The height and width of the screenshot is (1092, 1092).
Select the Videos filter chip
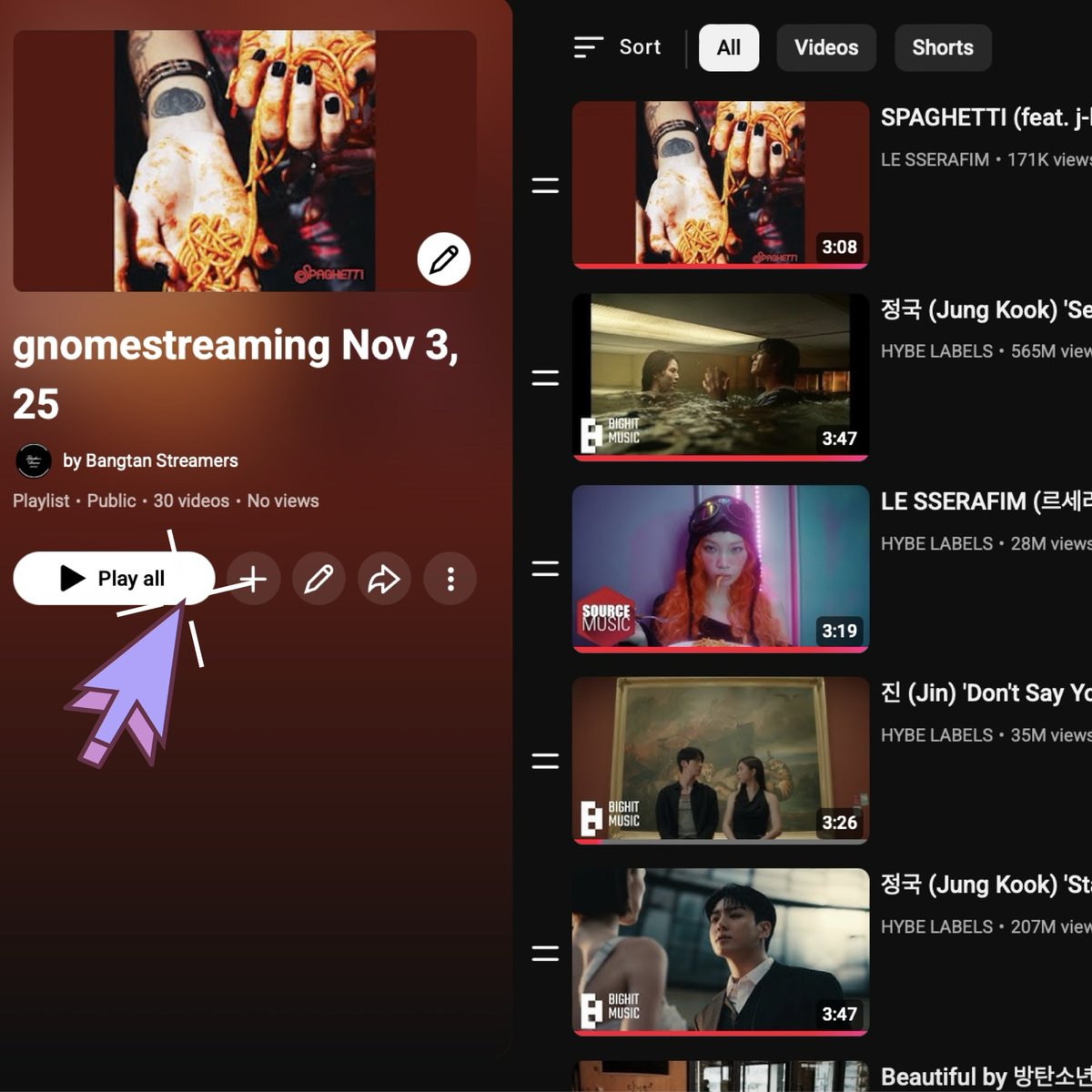tap(826, 47)
